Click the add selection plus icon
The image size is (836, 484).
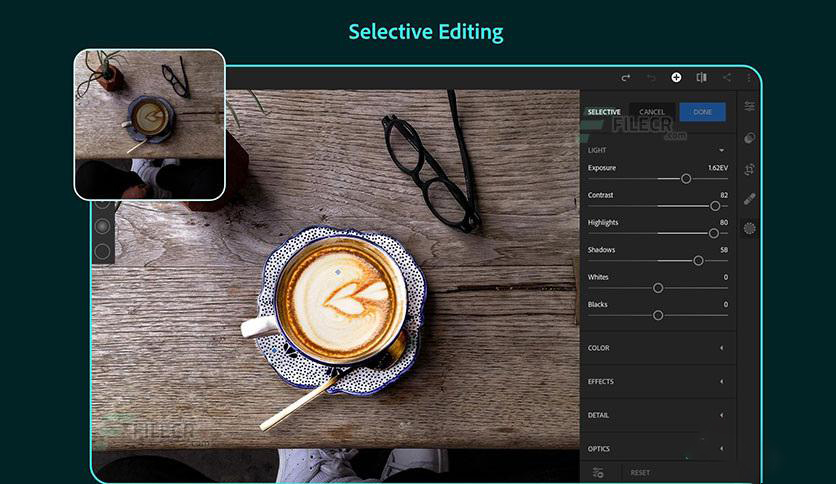[676, 77]
